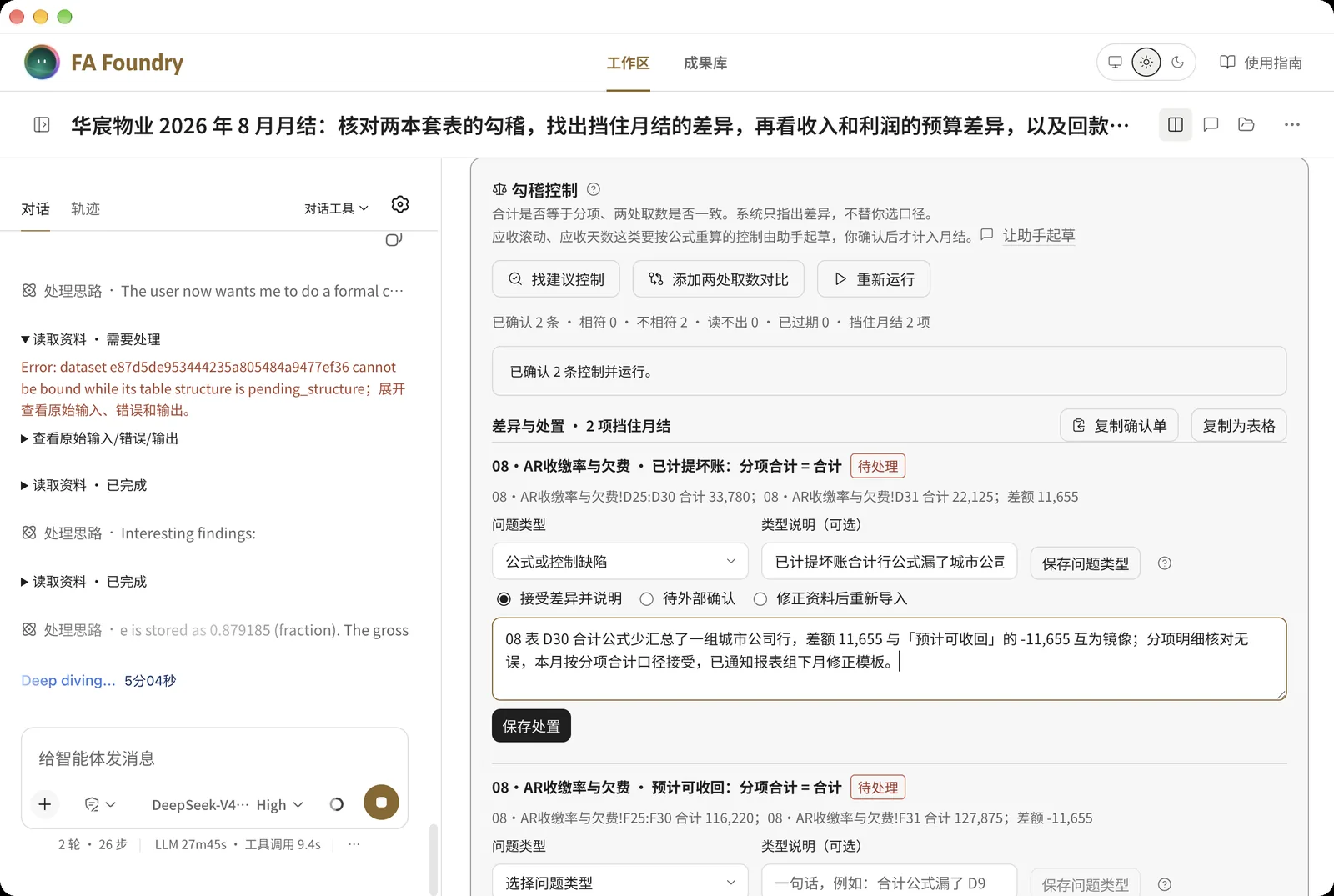Image resolution: width=1334 pixels, height=896 pixels.
Task: Toggle the split view layout icon
Action: 1176,125
